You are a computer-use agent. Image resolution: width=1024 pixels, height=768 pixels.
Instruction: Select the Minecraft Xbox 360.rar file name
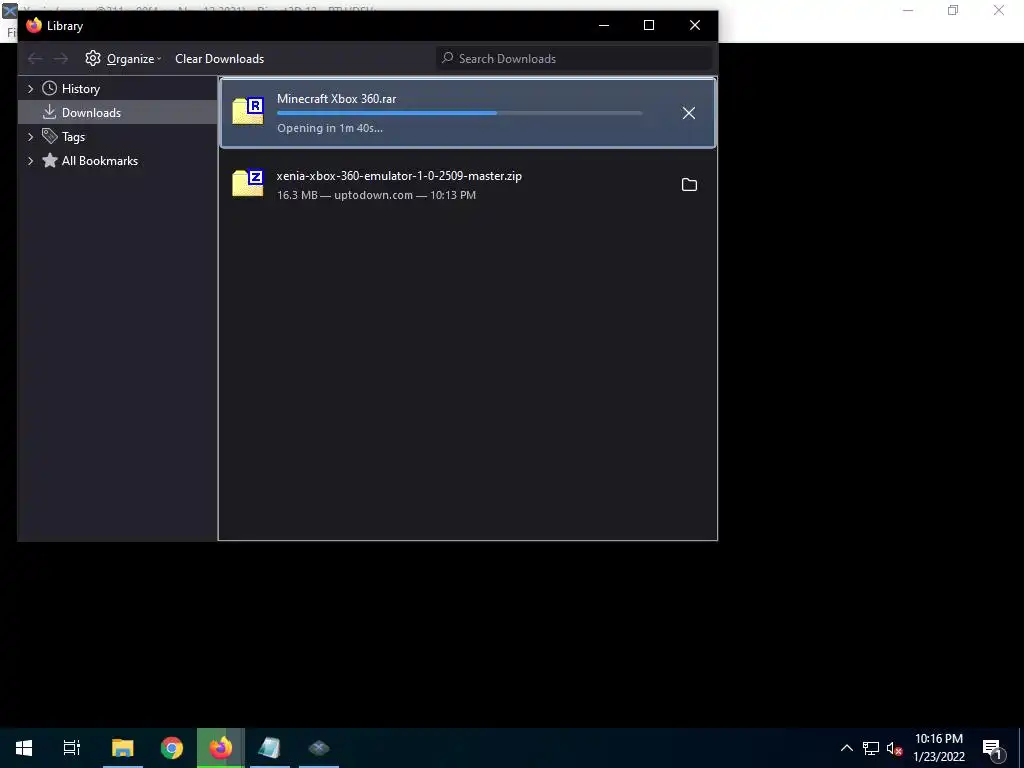336,99
